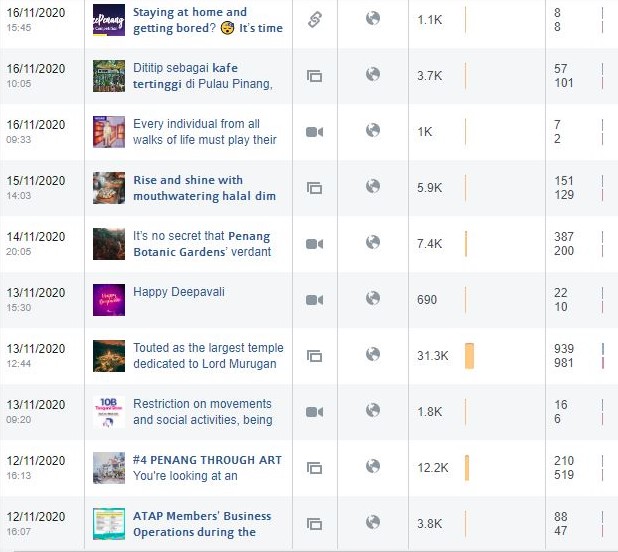
Task: Click public globe icon for Penang Botanic Gardens post
Action: point(372,242)
